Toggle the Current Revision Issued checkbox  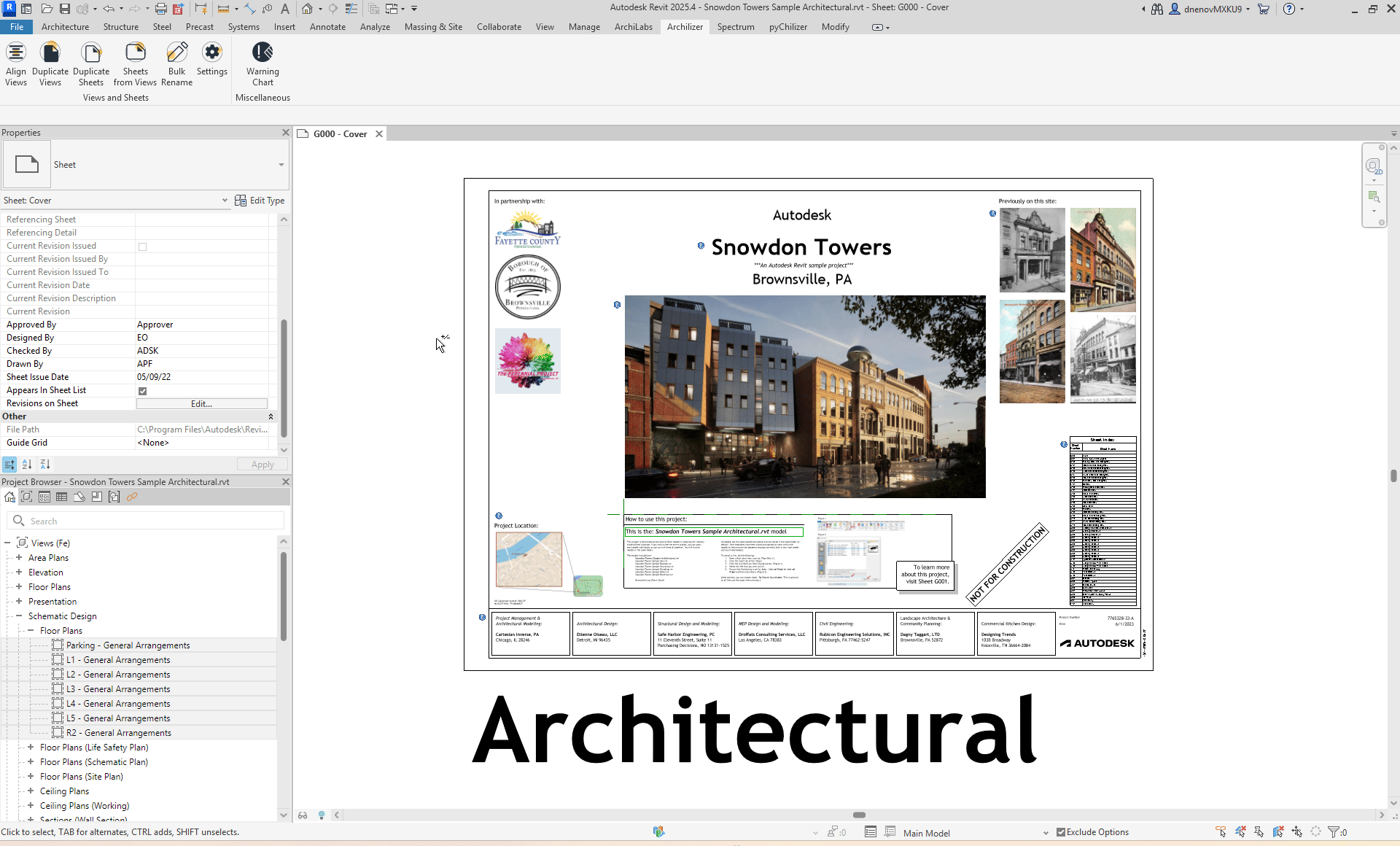click(143, 247)
